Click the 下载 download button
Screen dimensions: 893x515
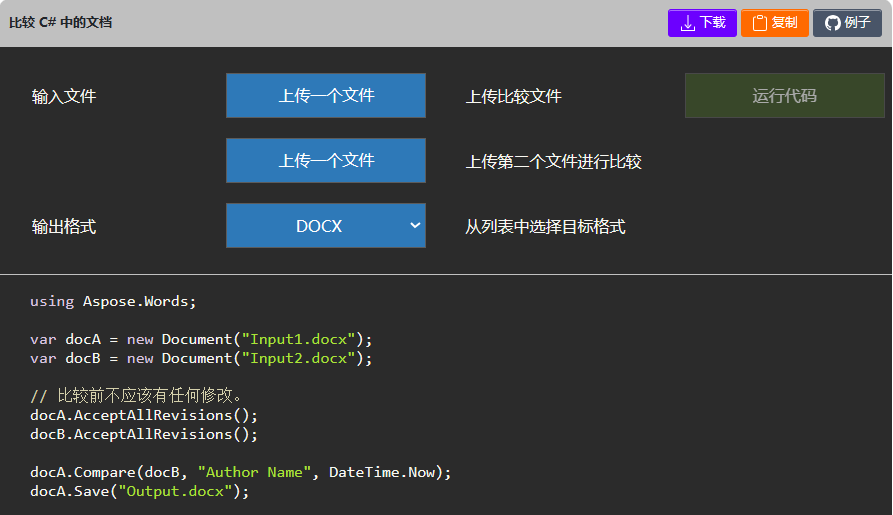[x=702, y=23]
